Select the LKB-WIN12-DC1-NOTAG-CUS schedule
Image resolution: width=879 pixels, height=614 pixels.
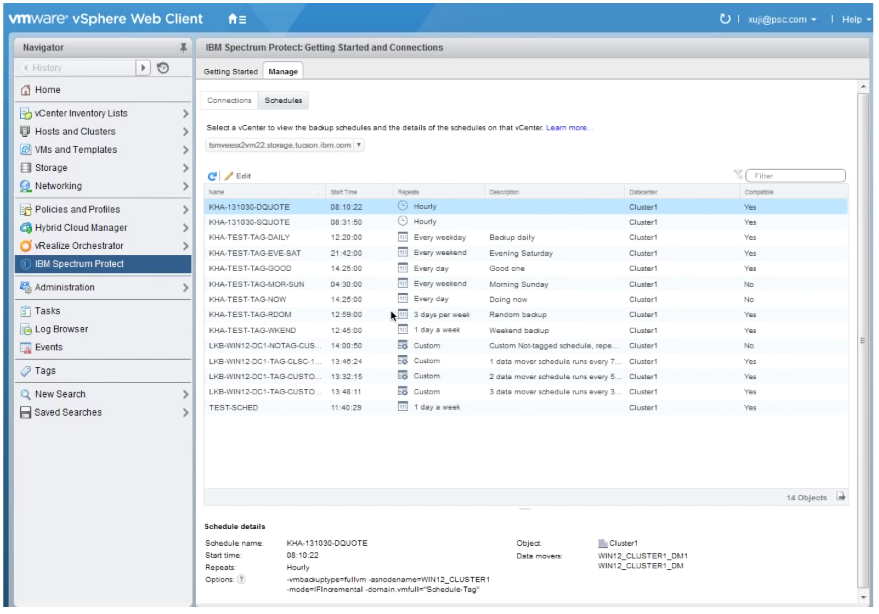[x=526, y=346]
